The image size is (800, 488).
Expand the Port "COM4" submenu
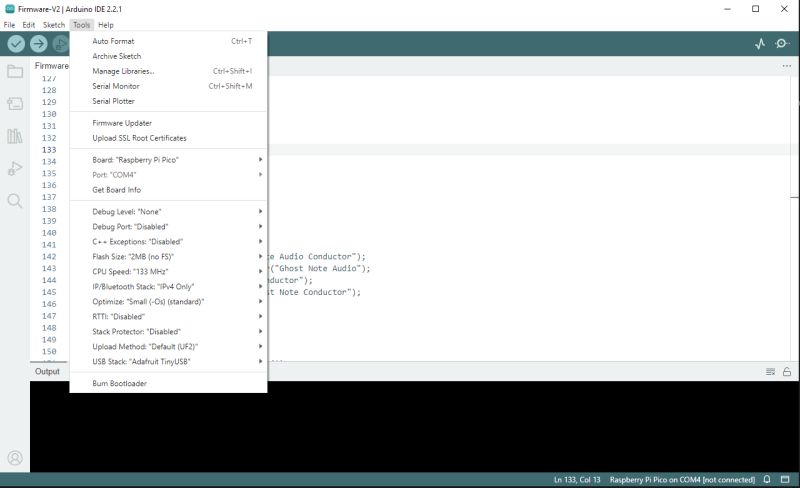click(x=168, y=175)
